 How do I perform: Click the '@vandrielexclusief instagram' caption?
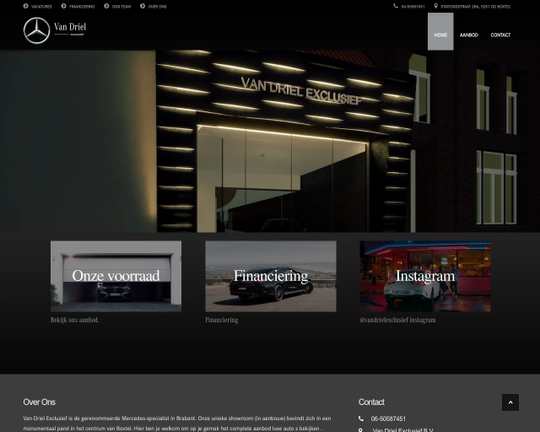click(398, 320)
